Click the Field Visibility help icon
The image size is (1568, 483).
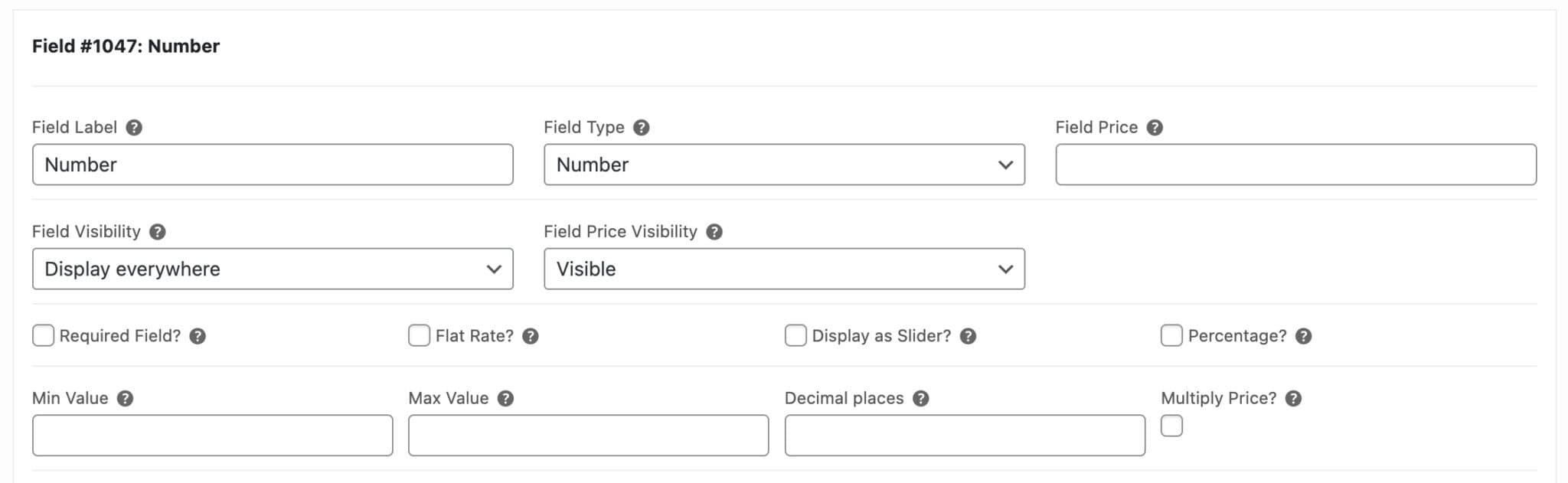pyautogui.click(x=157, y=232)
